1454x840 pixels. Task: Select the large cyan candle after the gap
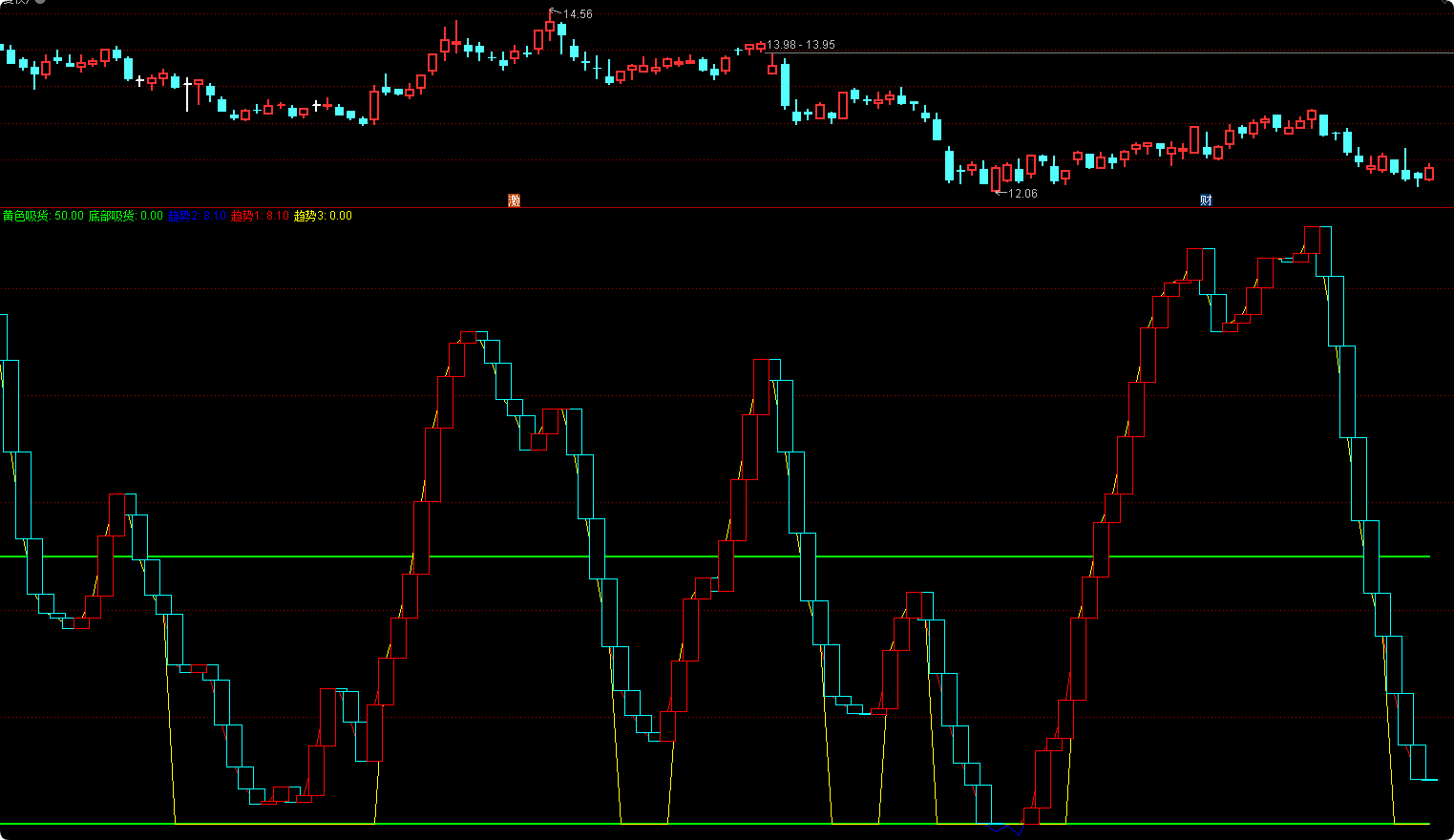[x=786, y=83]
